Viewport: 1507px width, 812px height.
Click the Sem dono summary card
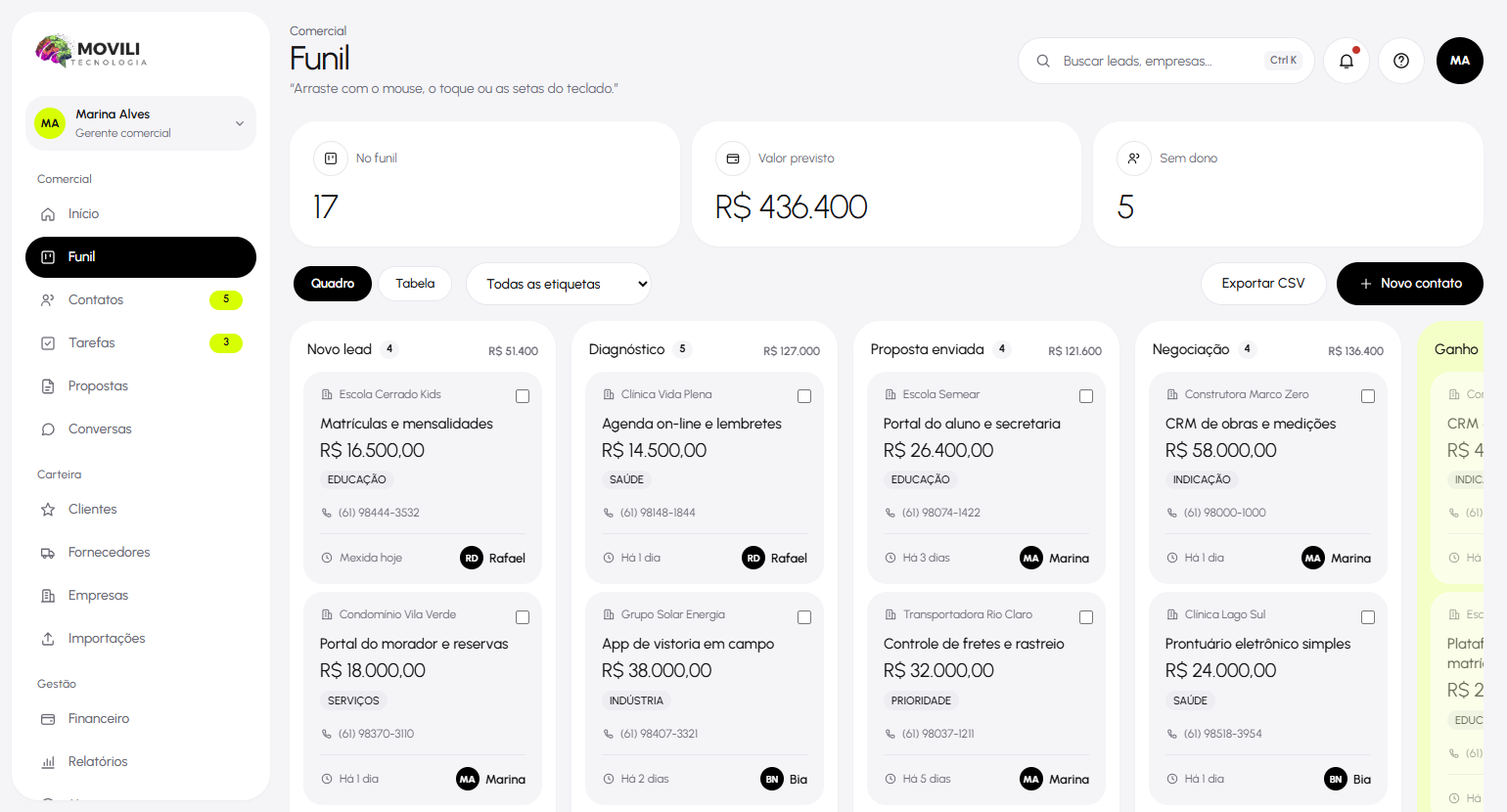[x=1288, y=184]
